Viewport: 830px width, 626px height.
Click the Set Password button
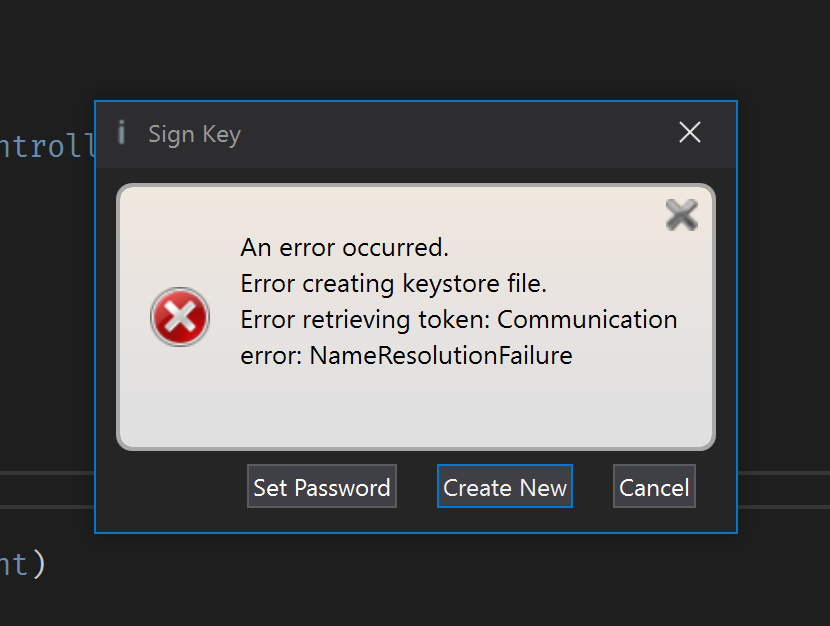point(321,487)
